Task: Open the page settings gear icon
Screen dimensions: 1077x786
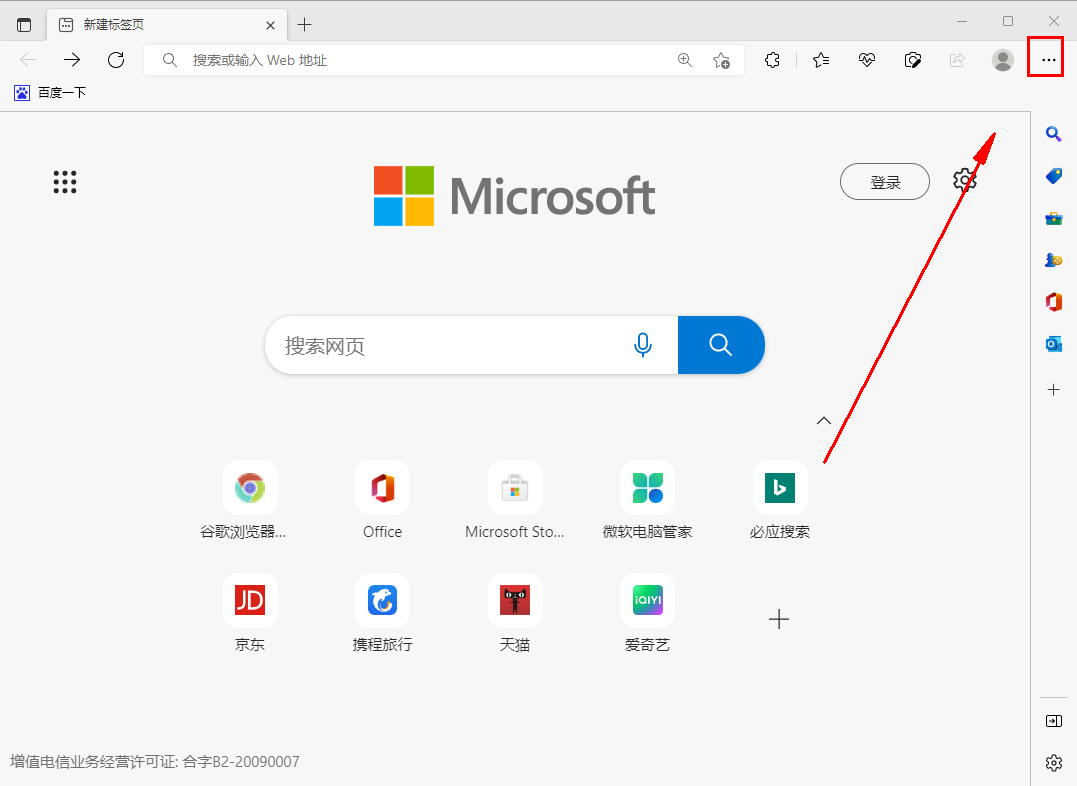Action: (x=964, y=181)
